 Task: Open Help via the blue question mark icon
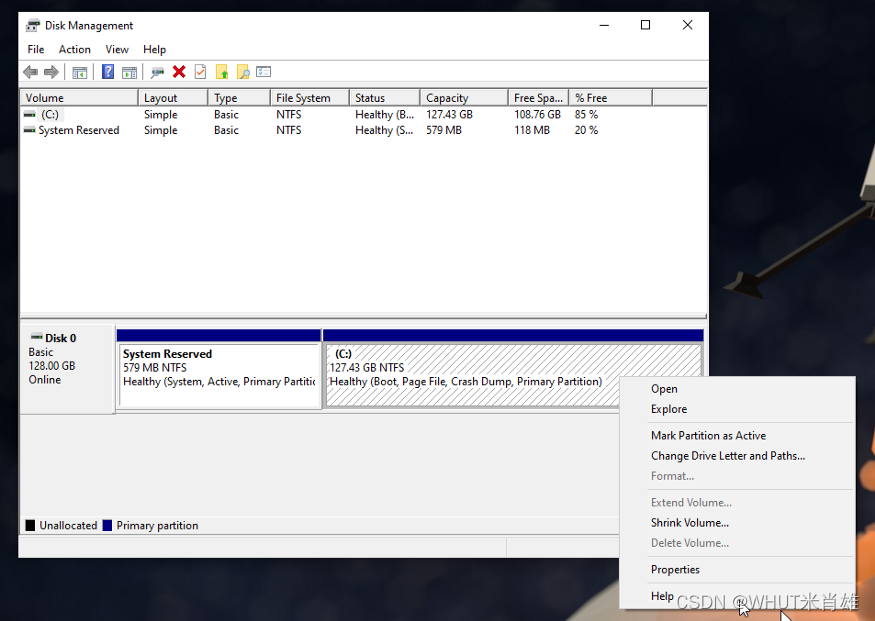coord(108,72)
